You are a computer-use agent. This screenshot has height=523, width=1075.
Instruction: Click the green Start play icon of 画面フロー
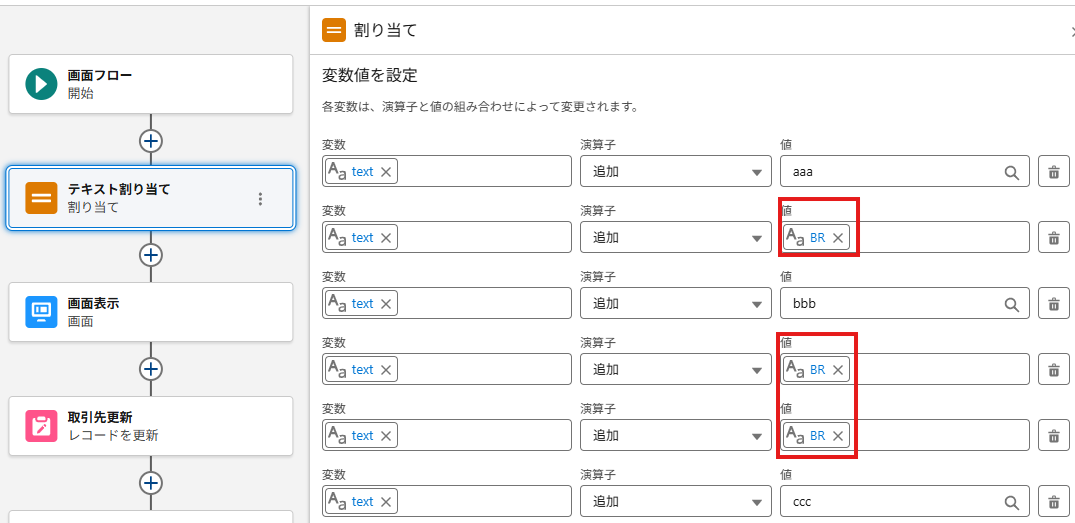pyautogui.click(x=41, y=84)
